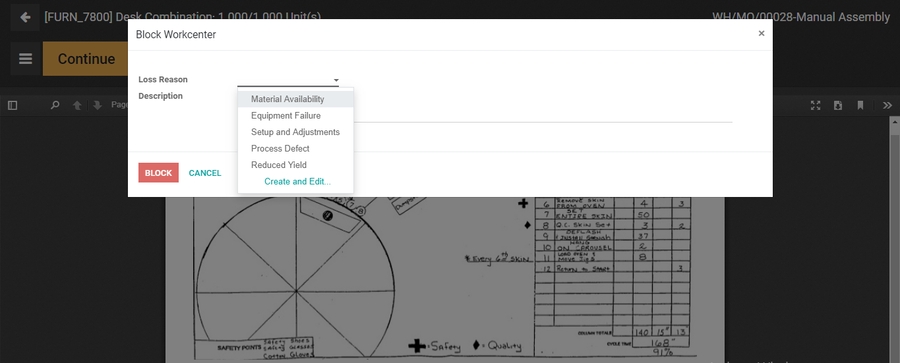Screen dimensions: 900x363
Task: Select Setup and Adjustments loss reason
Action: tap(296, 132)
